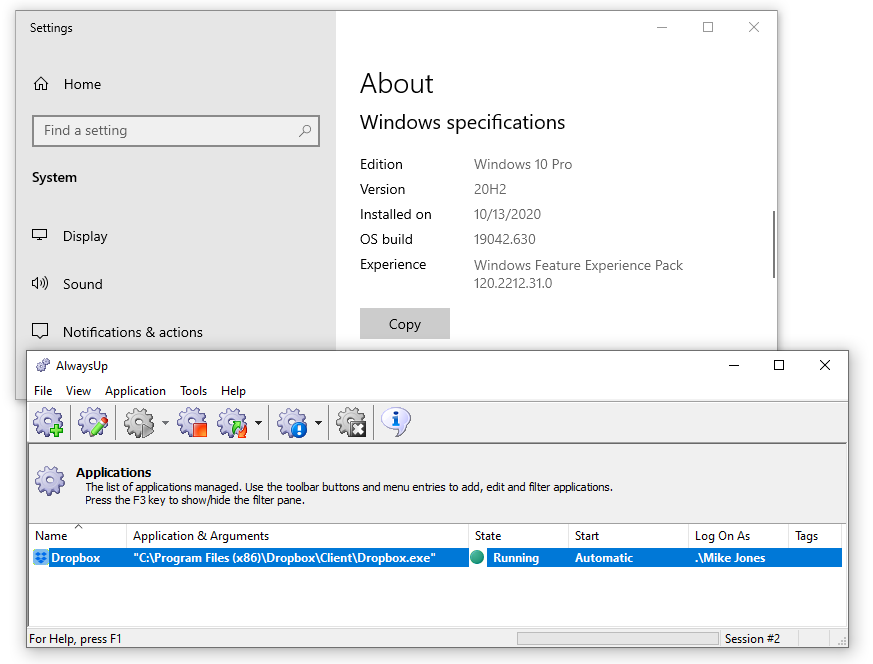Click the Automatic start cell
The width and height of the screenshot is (873, 664).
click(604, 558)
